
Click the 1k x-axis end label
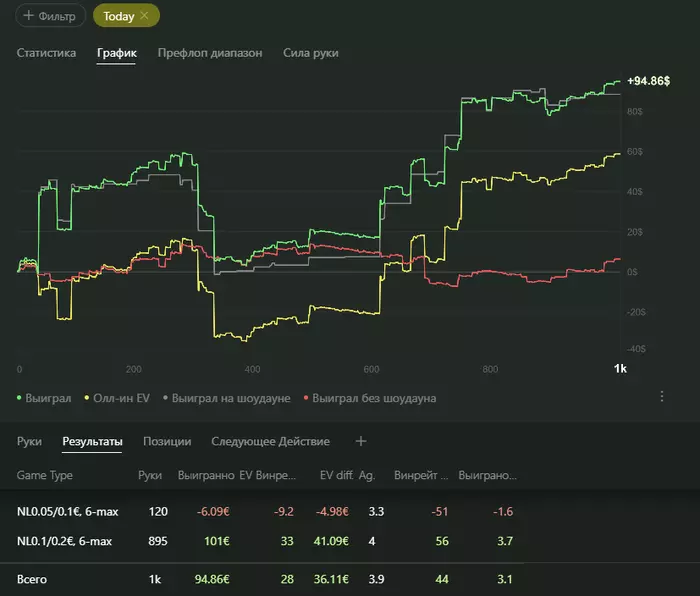click(620, 368)
